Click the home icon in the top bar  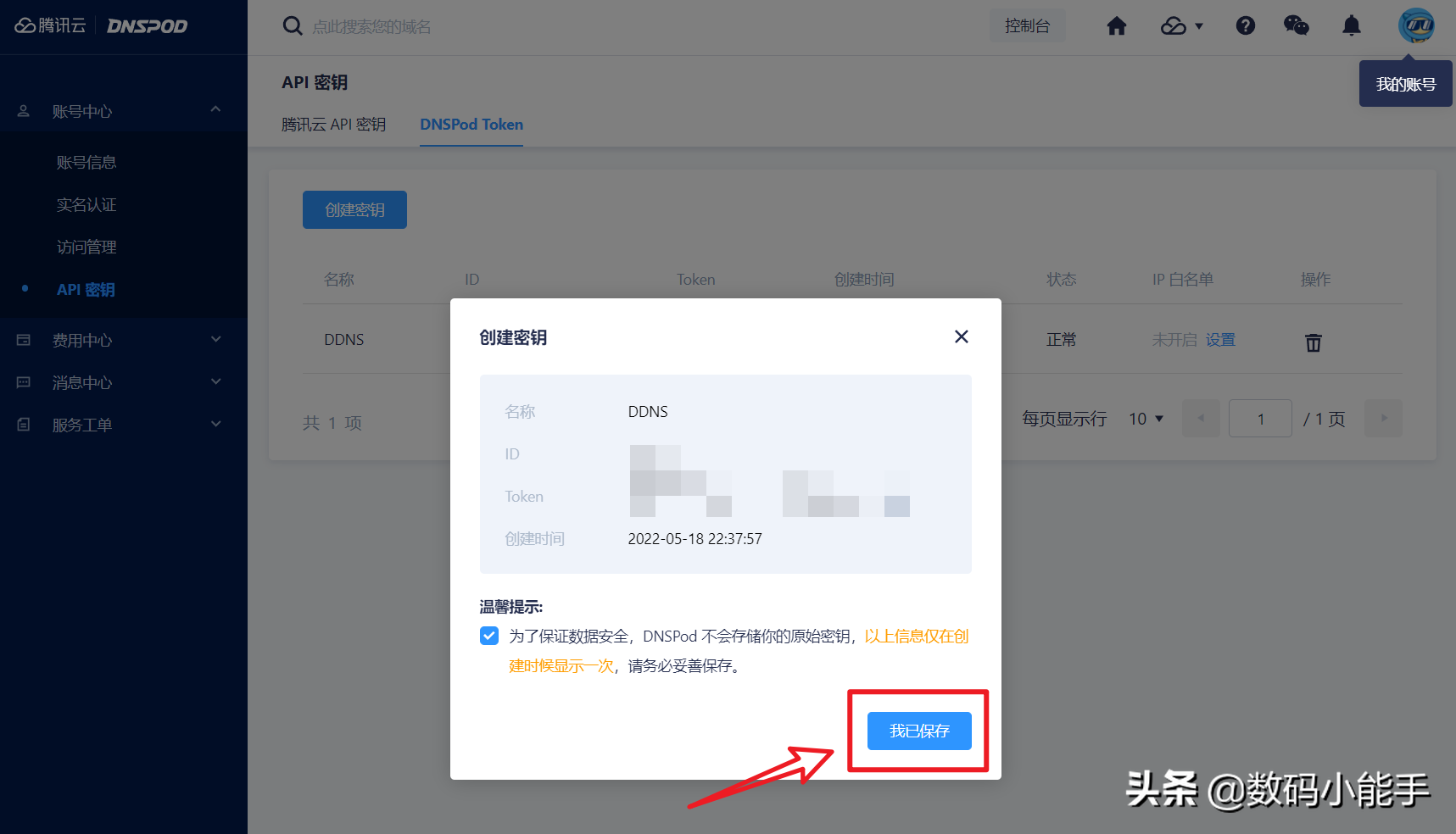[x=1116, y=26]
